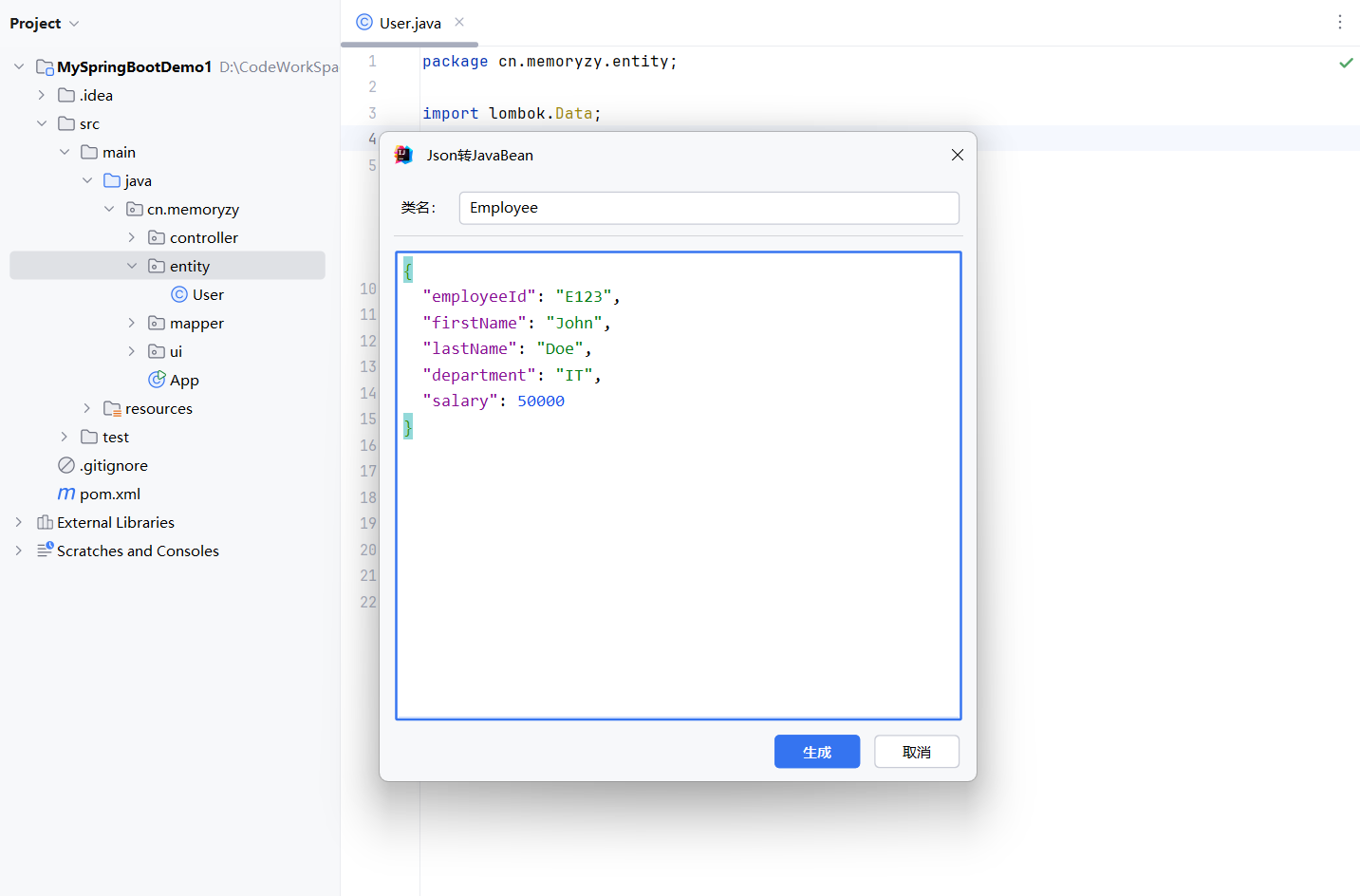Expand the mapper package
The width and height of the screenshot is (1360, 896).
coord(132,323)
